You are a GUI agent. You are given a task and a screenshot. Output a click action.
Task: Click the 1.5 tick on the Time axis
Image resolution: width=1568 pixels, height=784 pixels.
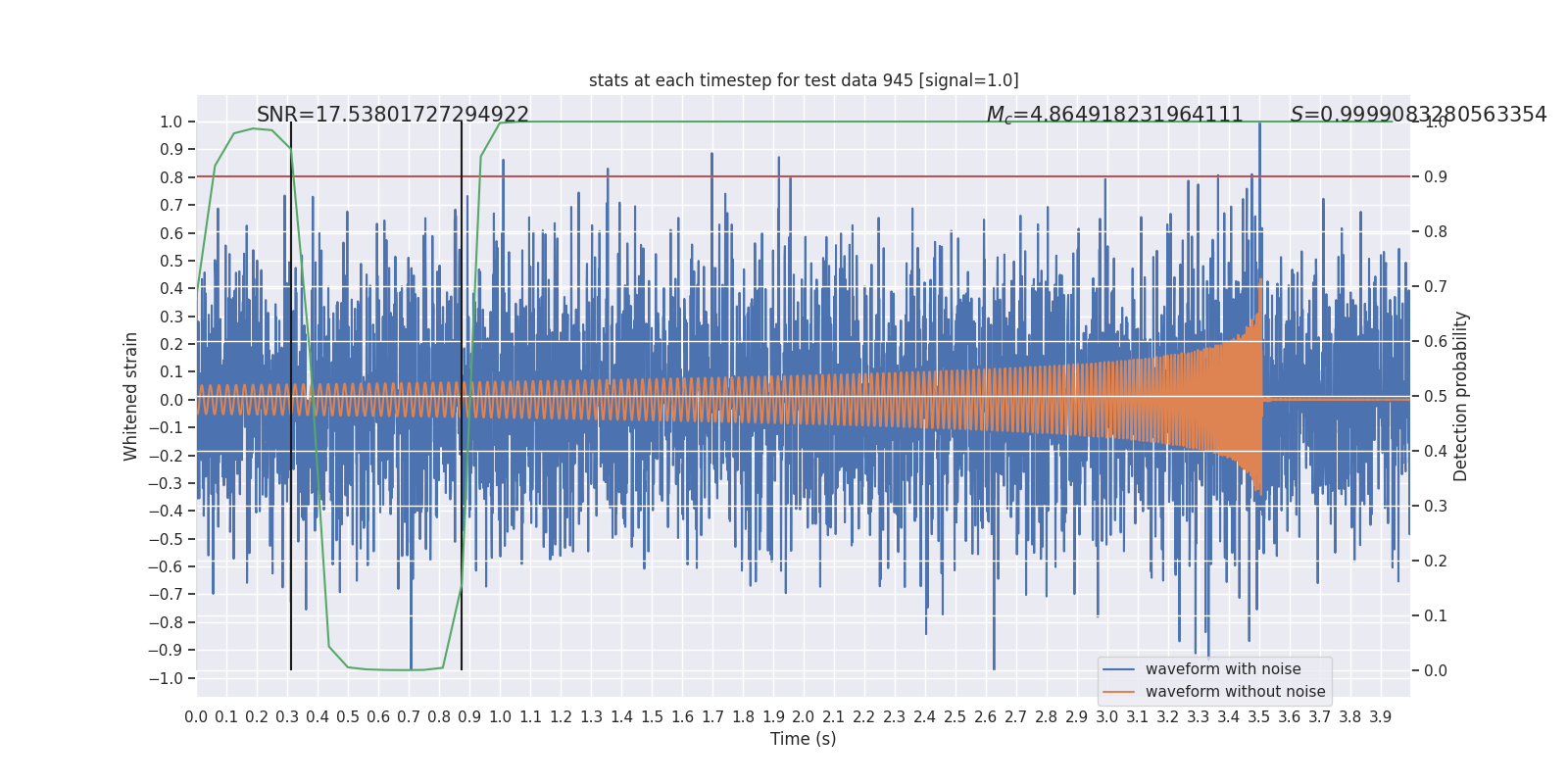[x=652, y=717]
